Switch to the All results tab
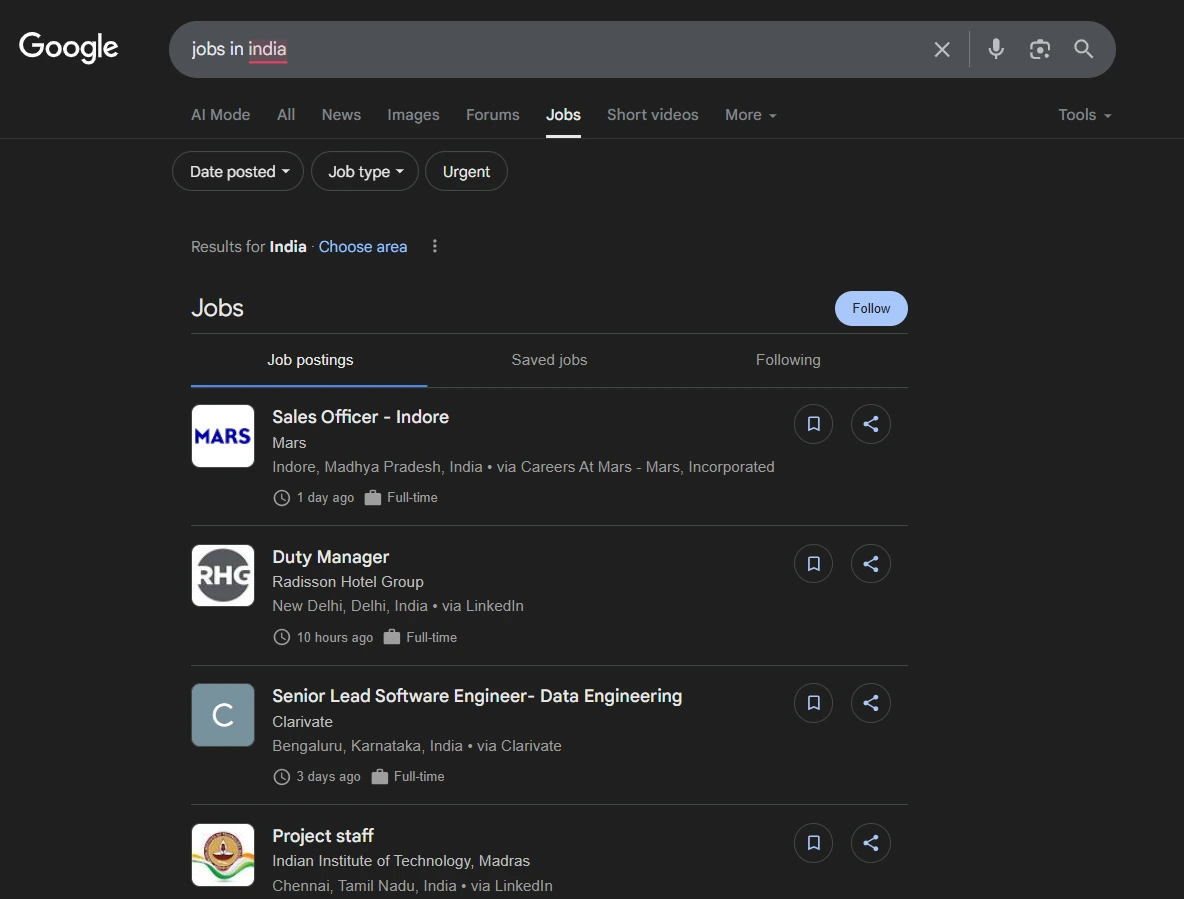This screenshot has height=899, width=1184. (286, 115)
